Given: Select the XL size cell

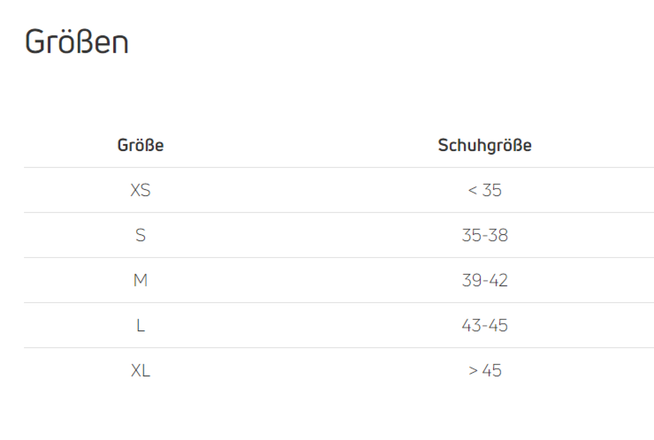Looking at the screenshot, I should coord(140,370).
